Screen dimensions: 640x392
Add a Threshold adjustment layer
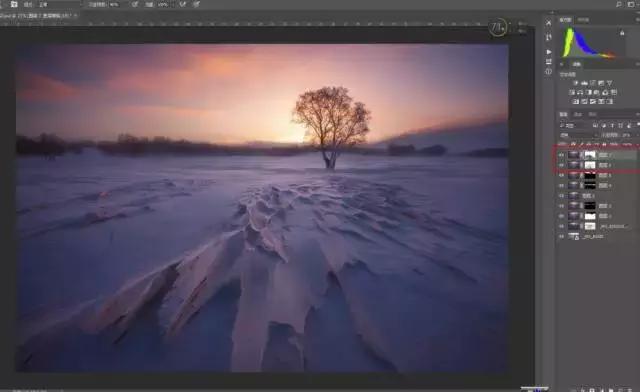pyautogui.click(x=593, y=102)
